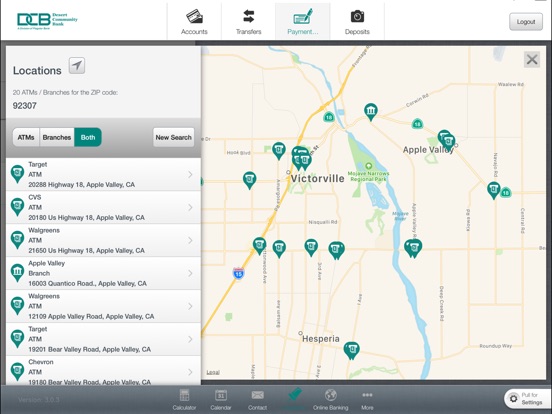This screenshot has height=414, width=552.
Task: Expand chevron for Walgreens 21650 Us Highway 18
Action: click(x=190, y=240)
